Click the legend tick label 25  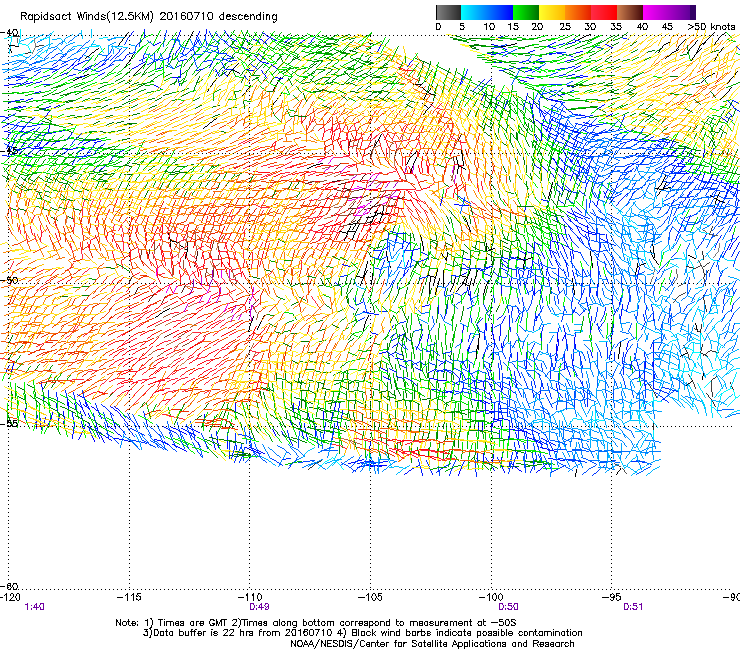coord(564,27)
